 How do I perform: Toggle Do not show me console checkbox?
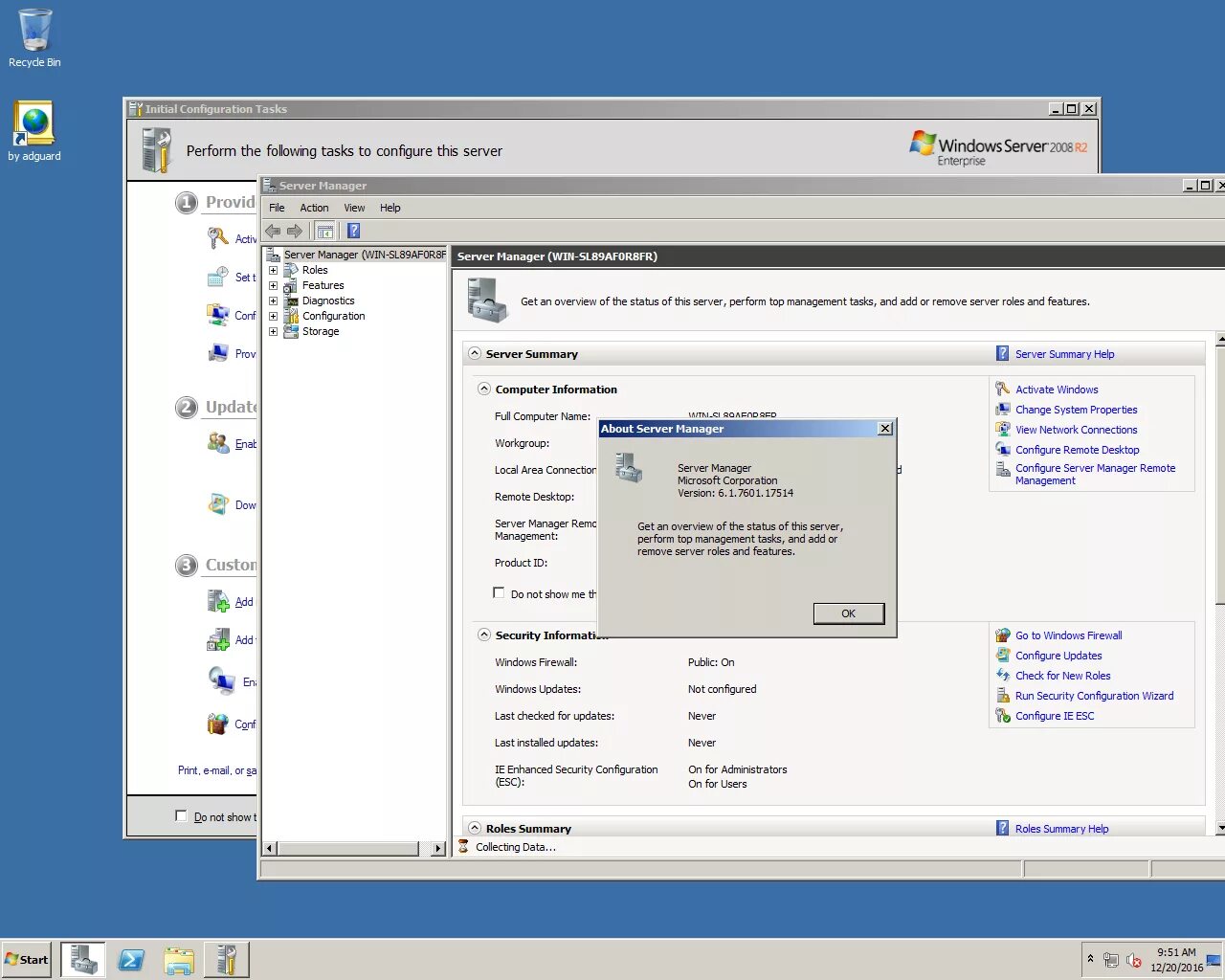[499, 592]
